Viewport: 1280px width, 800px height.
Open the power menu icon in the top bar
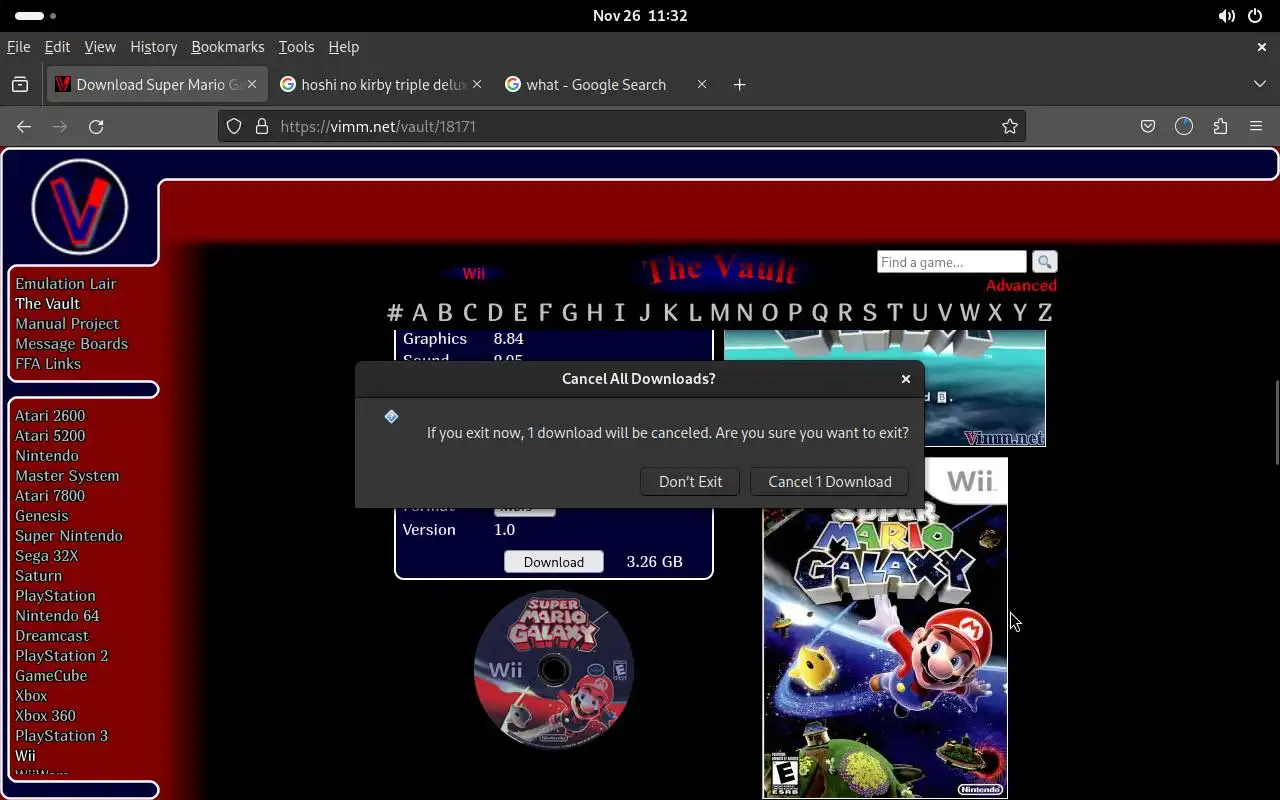point(1255,16)
